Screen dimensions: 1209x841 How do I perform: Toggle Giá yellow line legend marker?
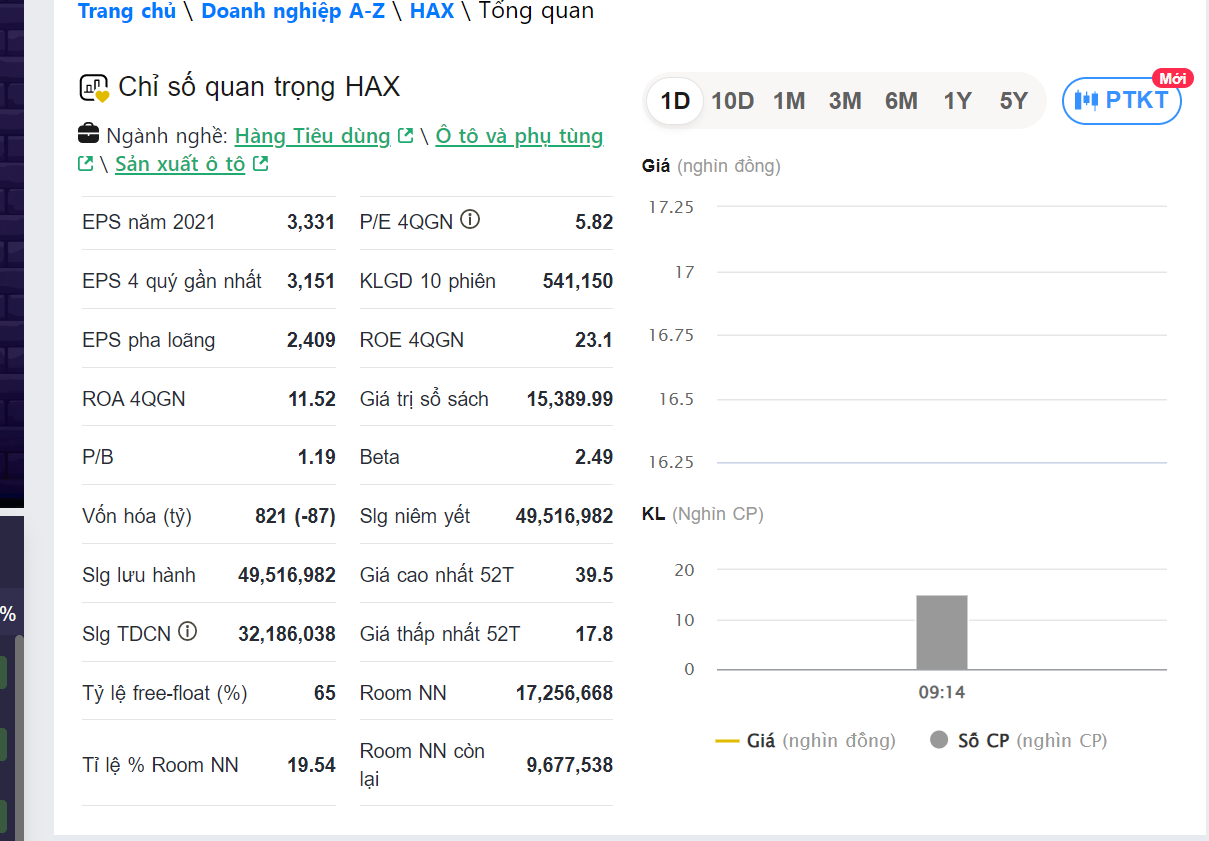[x=727, y=741]
